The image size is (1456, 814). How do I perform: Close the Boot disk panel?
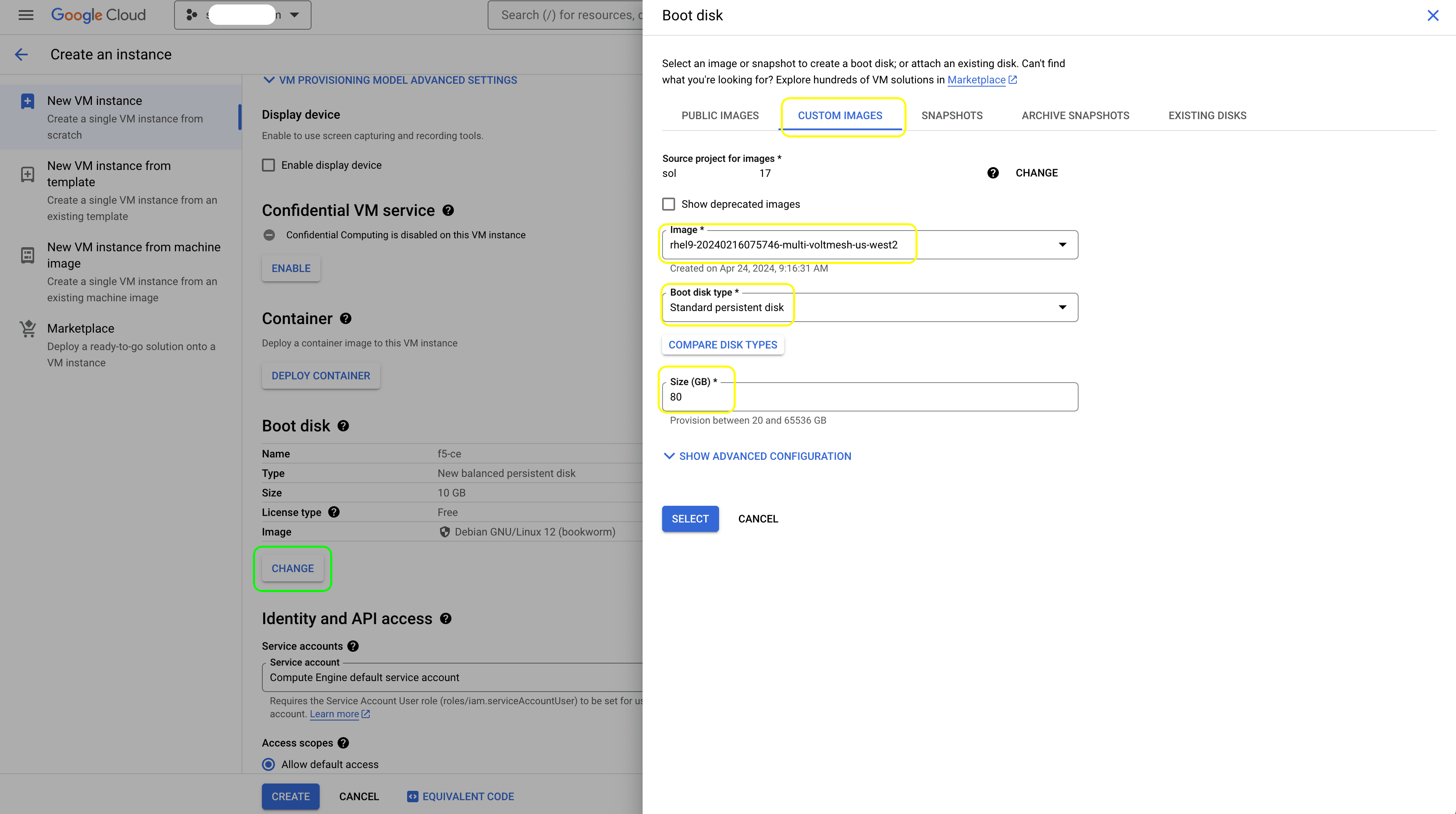pos(1432,16)
